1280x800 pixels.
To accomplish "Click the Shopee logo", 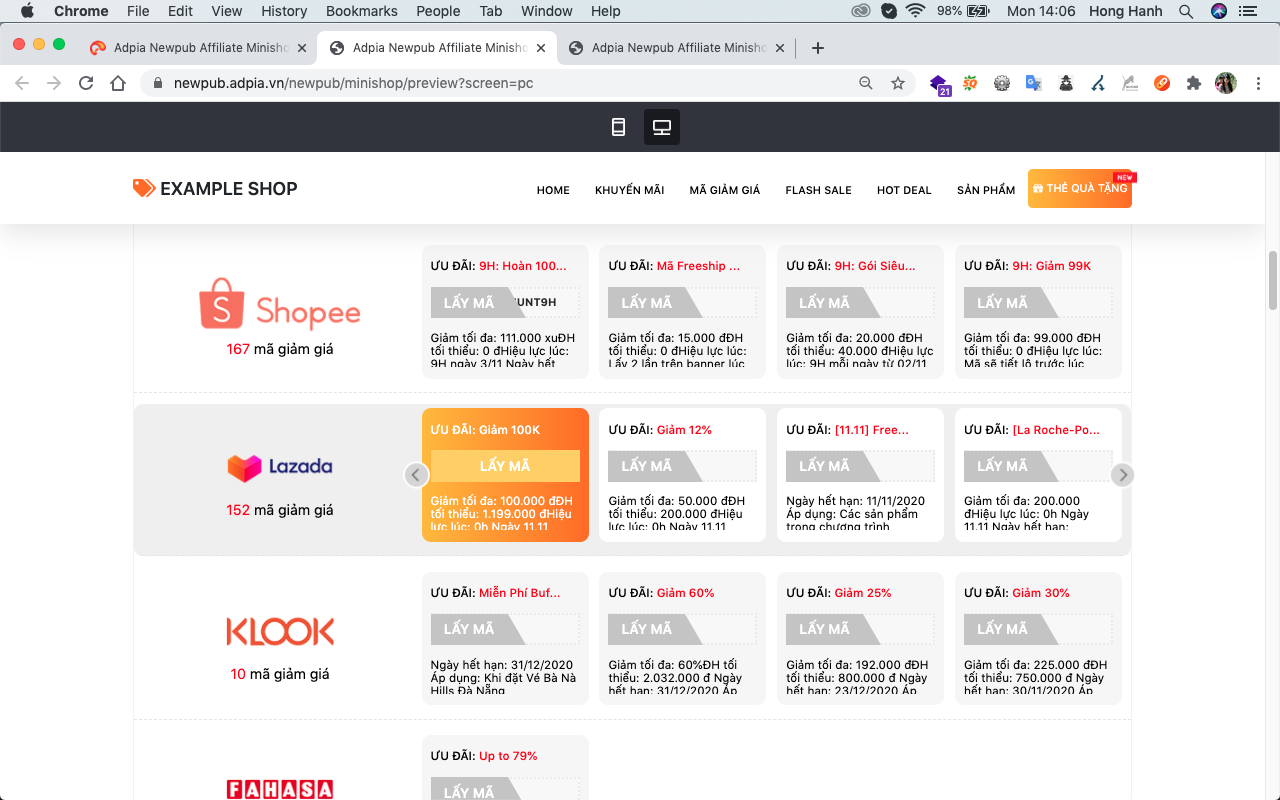I will [279, 304].
